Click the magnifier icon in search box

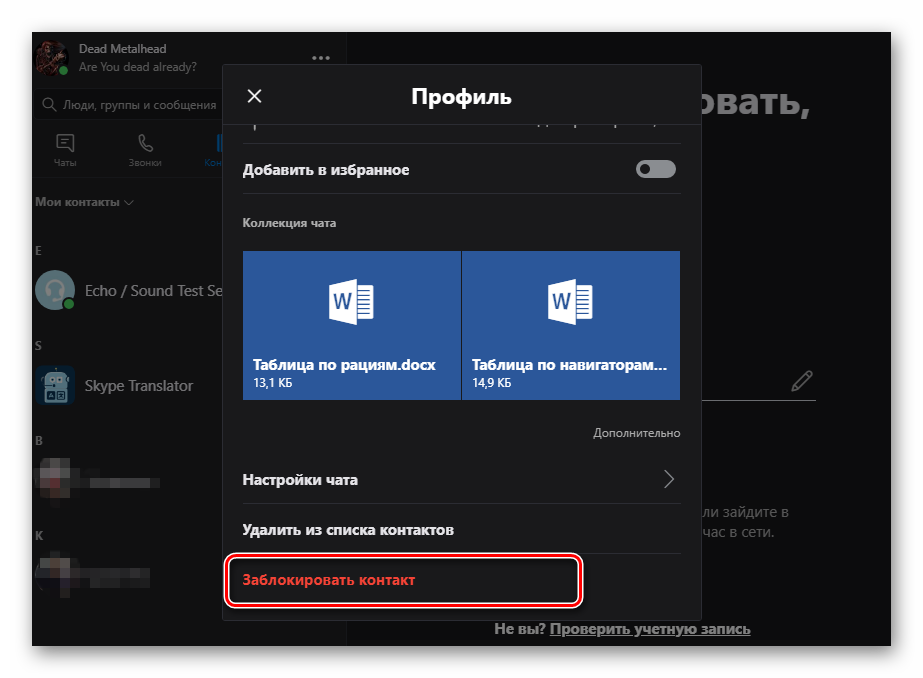[48, 104]
